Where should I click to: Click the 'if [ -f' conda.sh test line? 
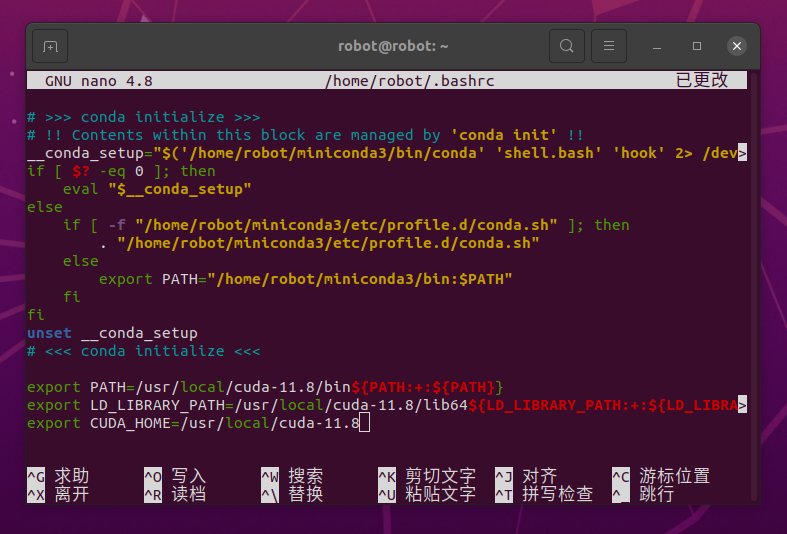point(346,225)
